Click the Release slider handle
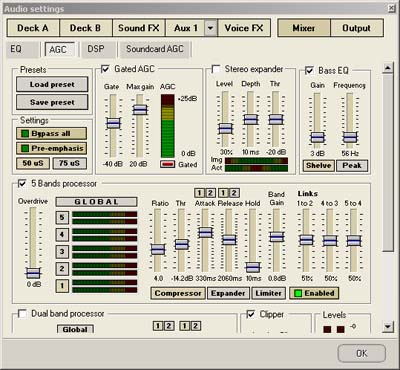The height and width of the screenshot is (370, 400). 229,240
